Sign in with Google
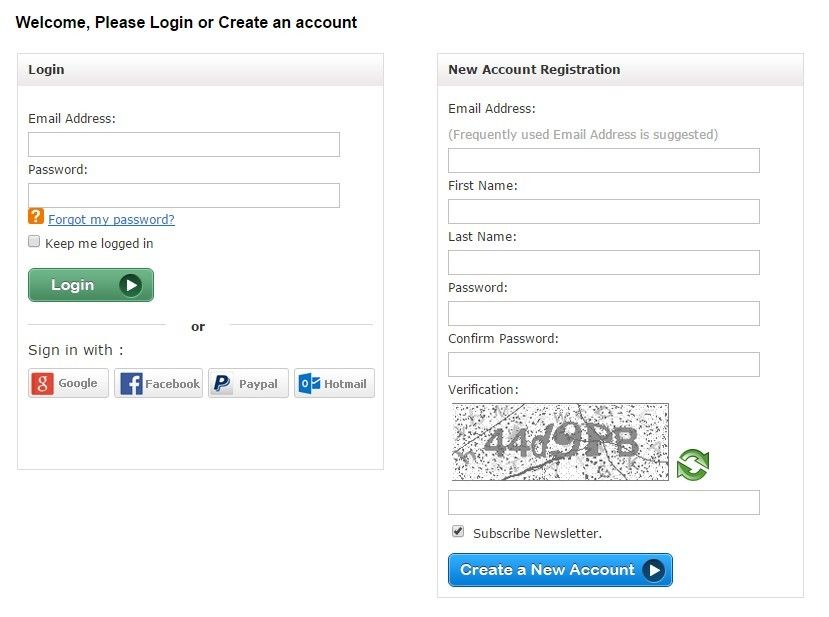829x617 pixels. click(68, 384)
